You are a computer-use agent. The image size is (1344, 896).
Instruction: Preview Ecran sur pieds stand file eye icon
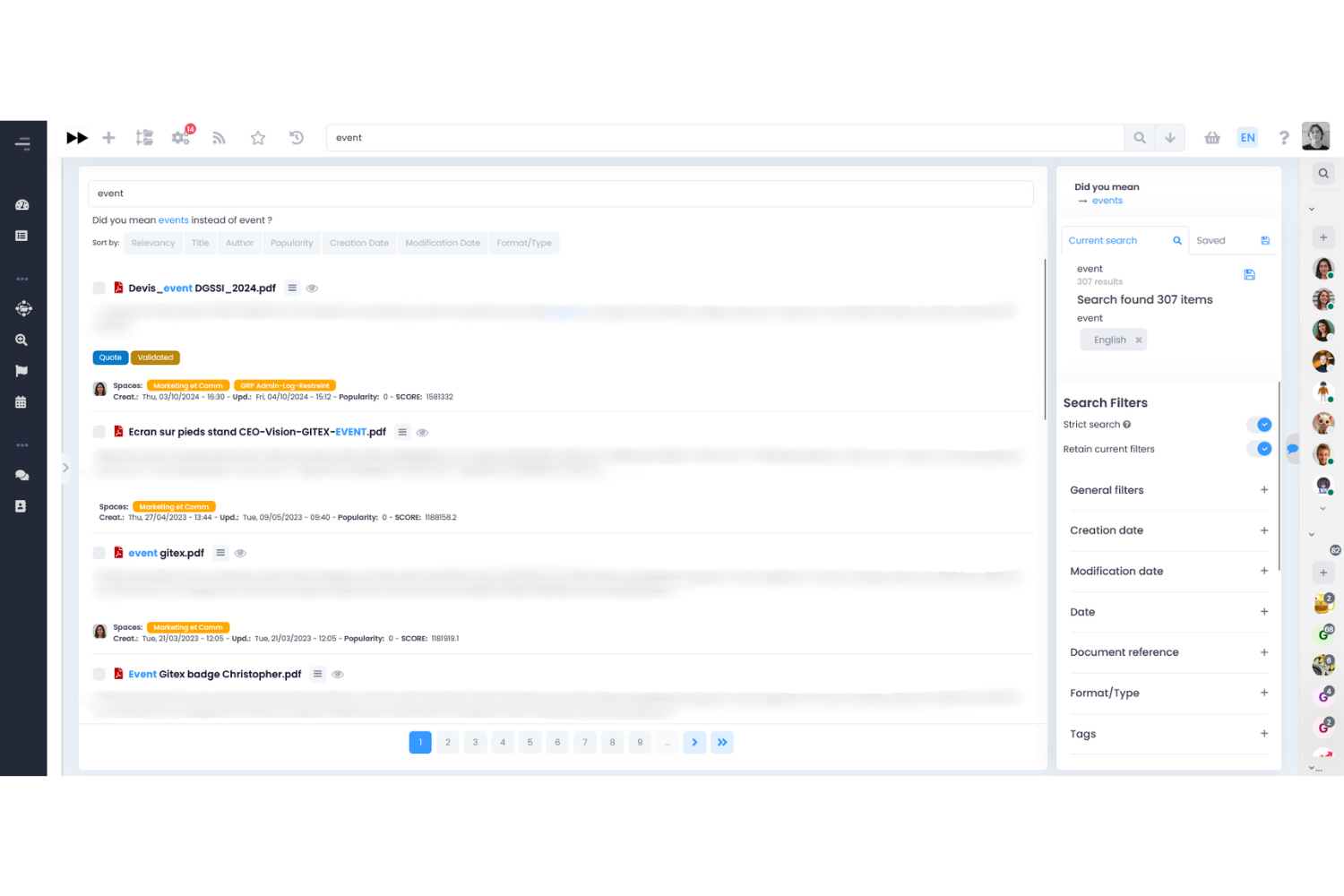coord(422,433)
